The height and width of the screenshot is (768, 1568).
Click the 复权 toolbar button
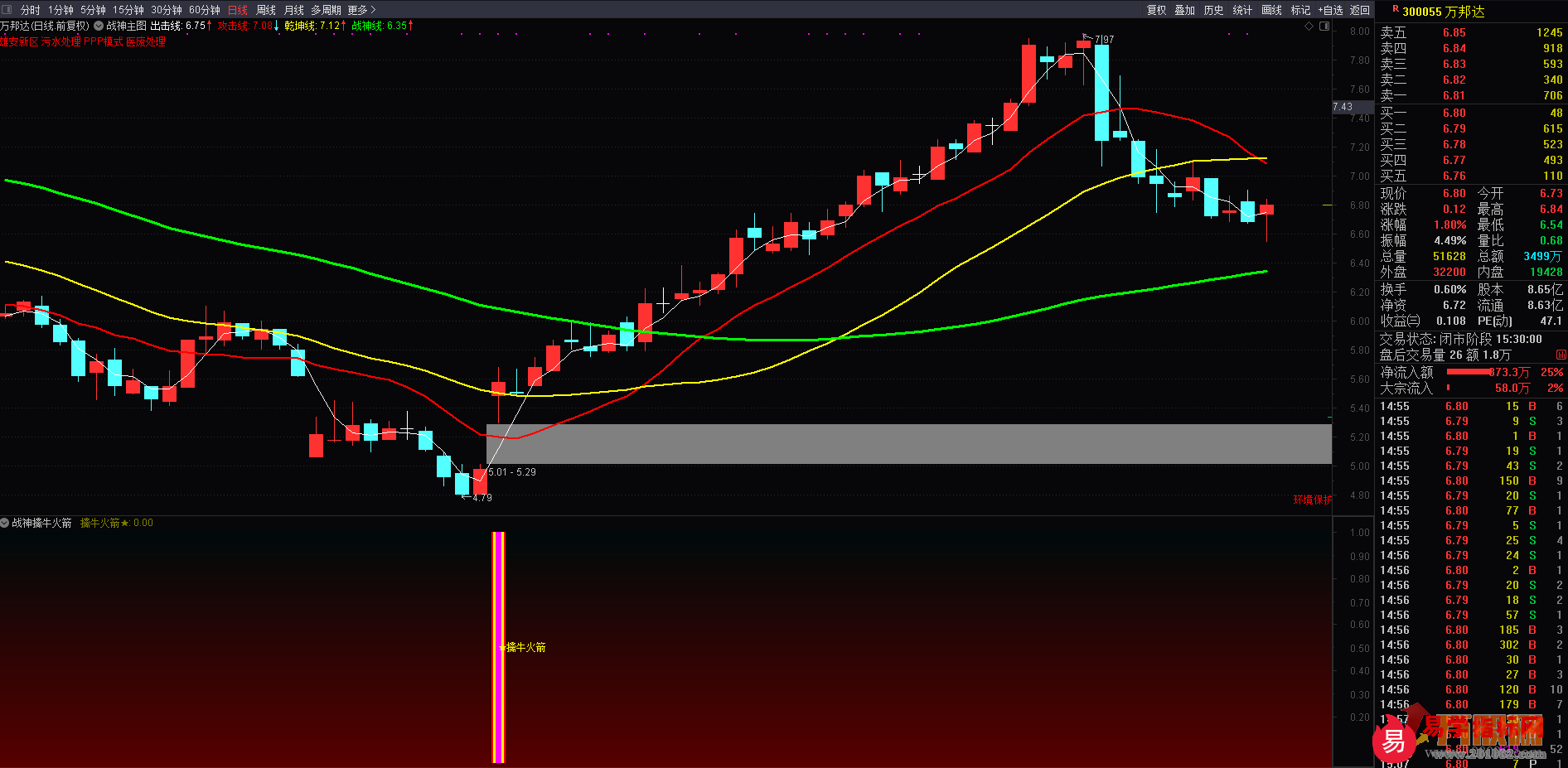[x=1156, y=10]
